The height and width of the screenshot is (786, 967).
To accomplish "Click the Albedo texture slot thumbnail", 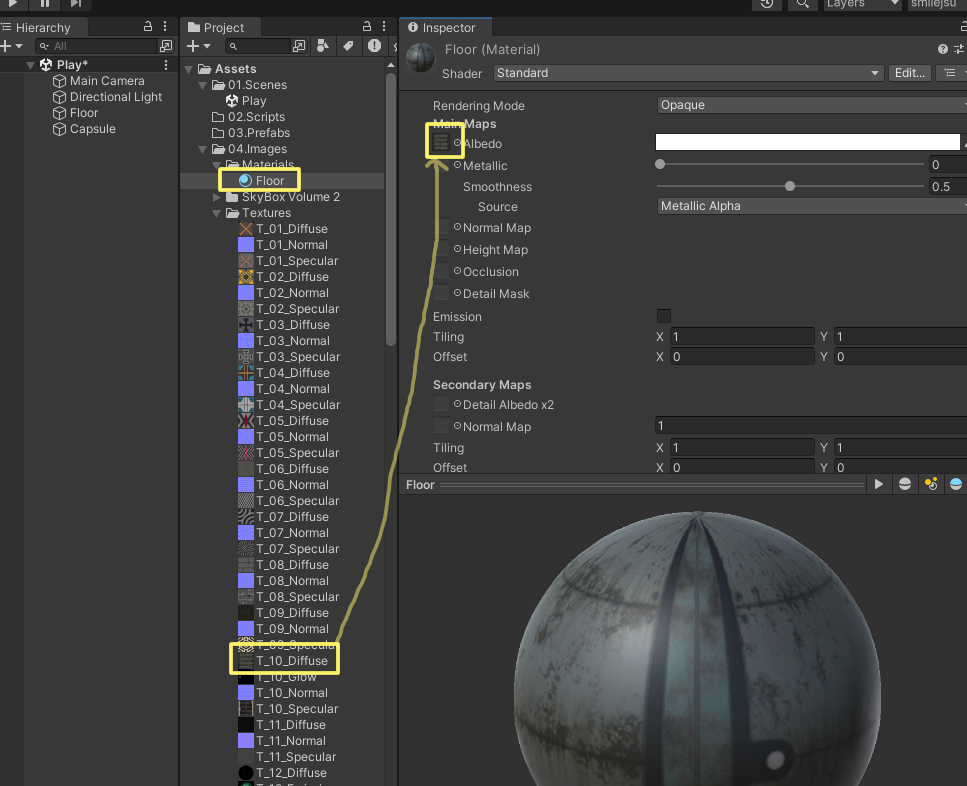I will (x=440, y=142).
